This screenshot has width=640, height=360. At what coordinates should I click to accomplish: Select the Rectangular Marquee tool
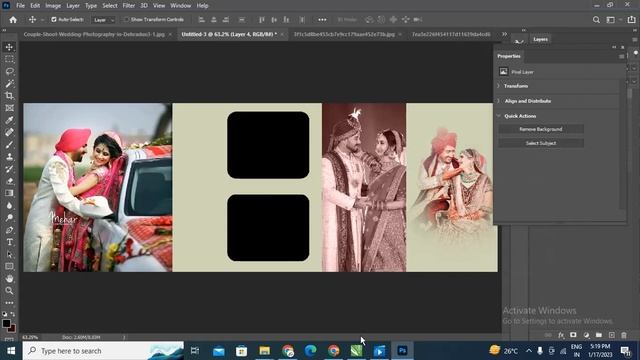point(9,59)
